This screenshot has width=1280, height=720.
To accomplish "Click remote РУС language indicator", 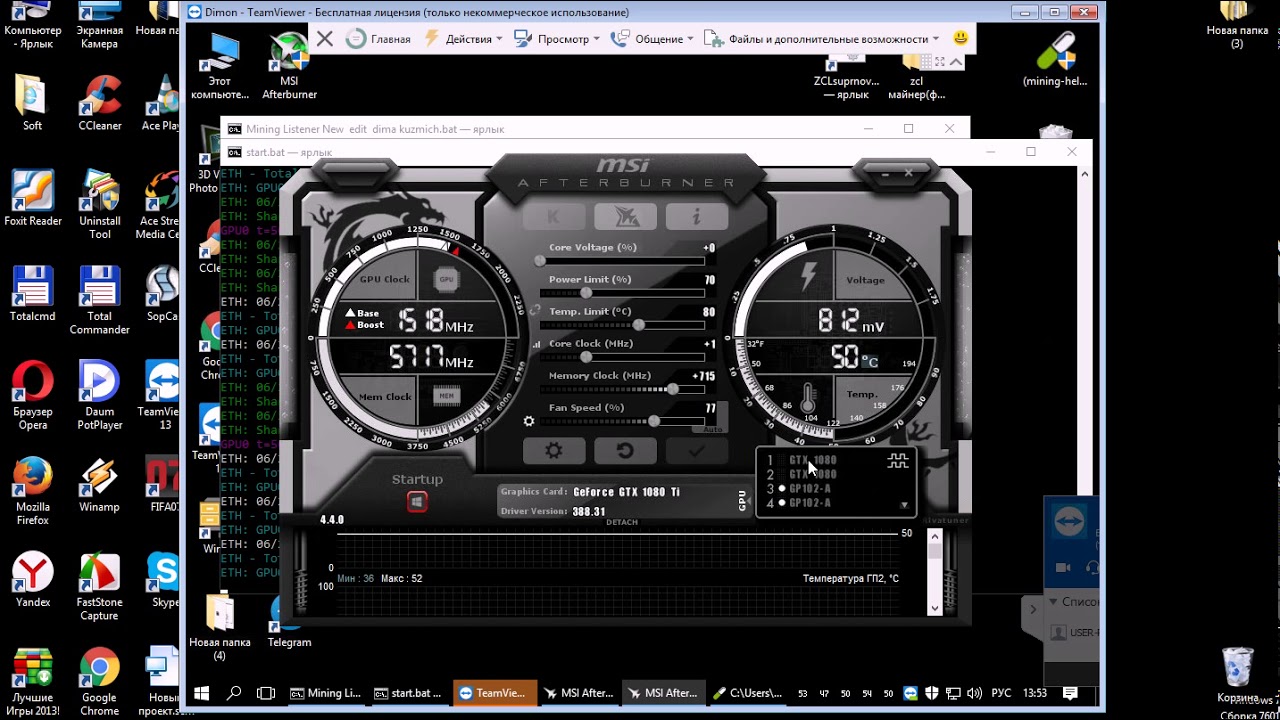I will coord(1001,693).
